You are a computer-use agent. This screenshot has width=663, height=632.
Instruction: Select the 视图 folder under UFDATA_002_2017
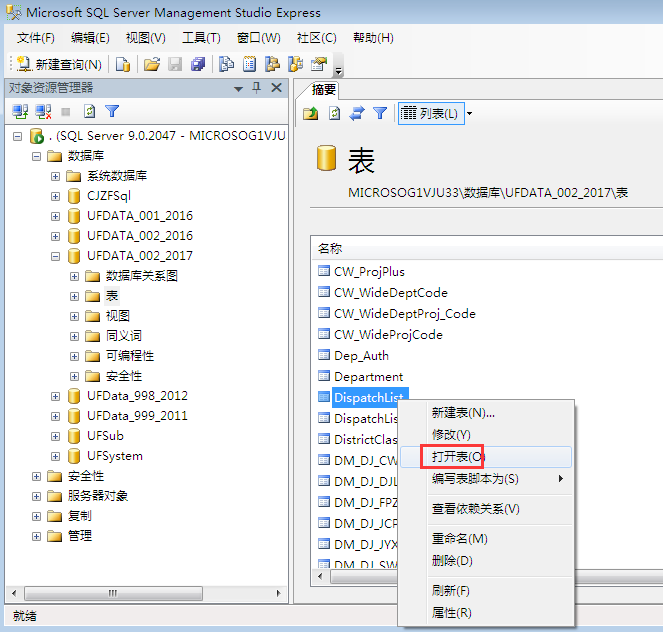pyautogui.click(x=117, y=316)
